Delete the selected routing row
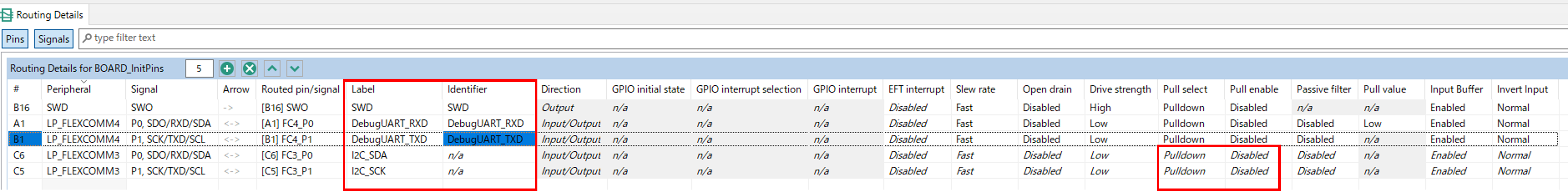 (x=249, y=68)
